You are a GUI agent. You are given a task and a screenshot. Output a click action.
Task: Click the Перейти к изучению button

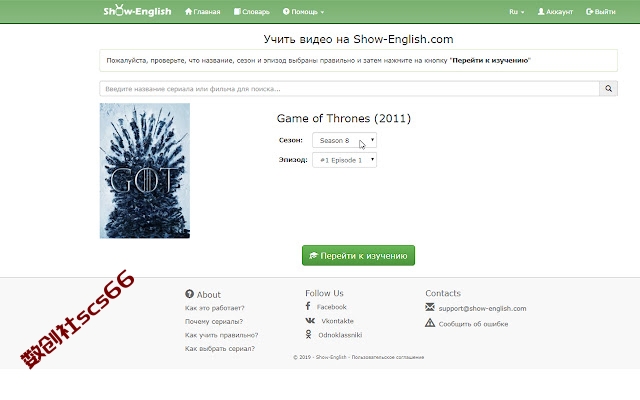[358, 256]
